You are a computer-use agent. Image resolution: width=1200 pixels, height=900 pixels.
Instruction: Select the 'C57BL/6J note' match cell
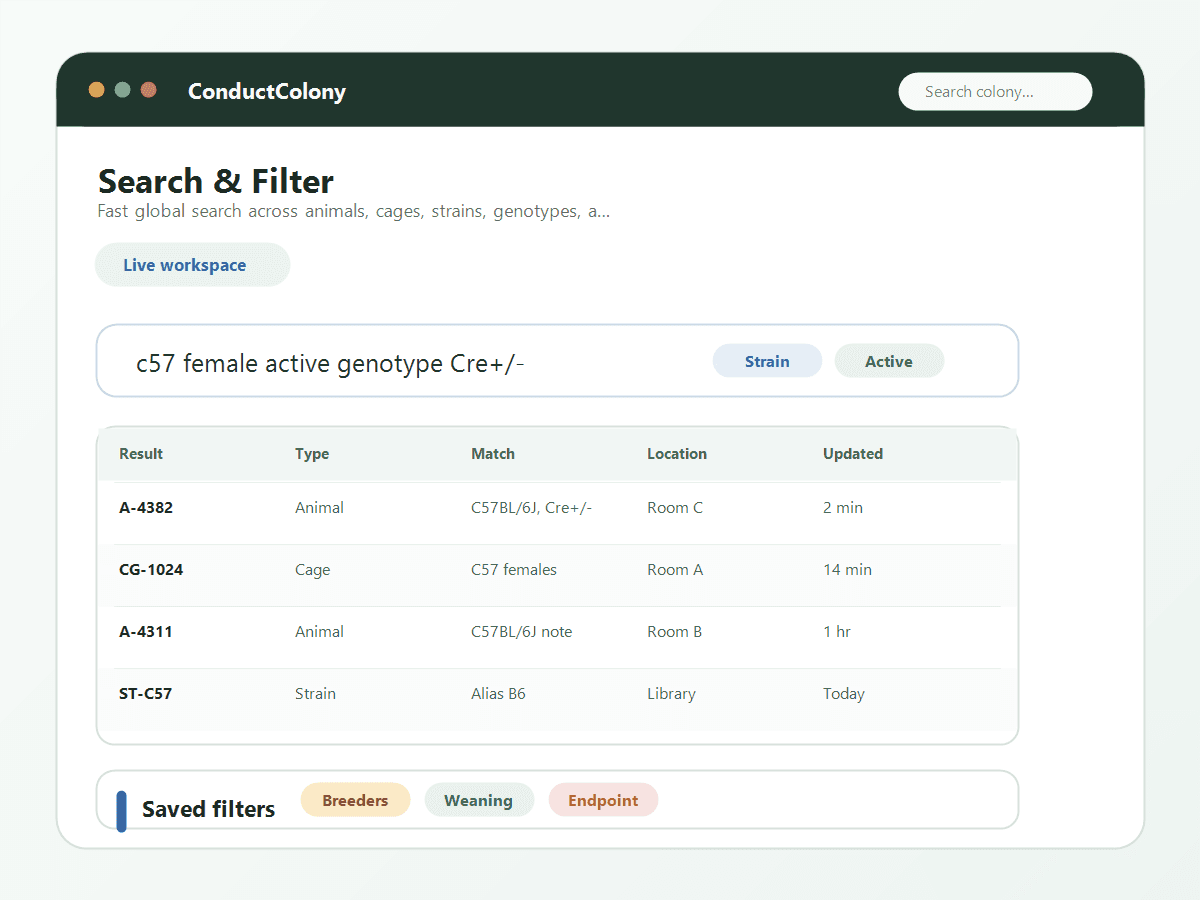pos(522,631)
